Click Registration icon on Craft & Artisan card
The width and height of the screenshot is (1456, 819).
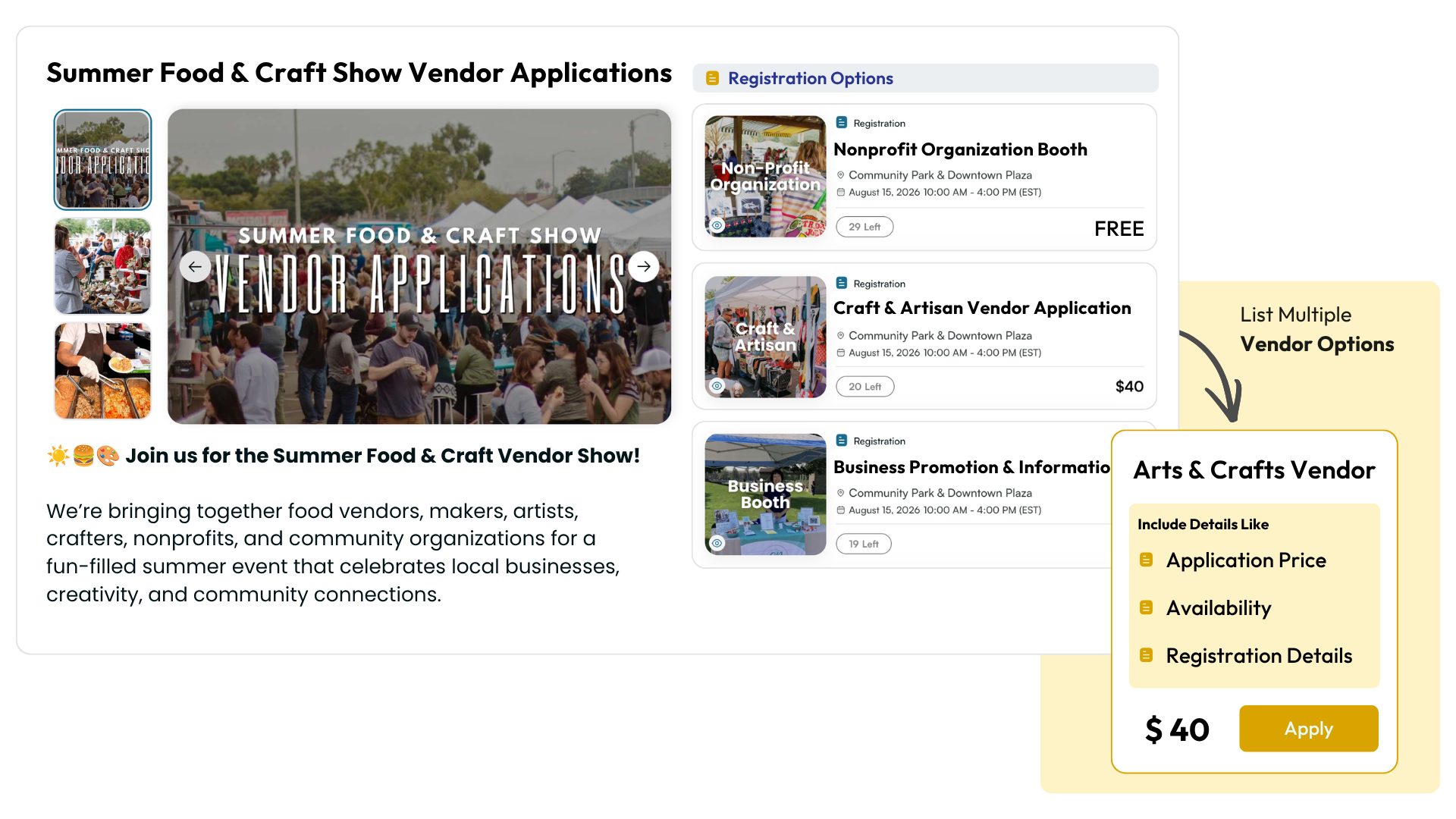[841, 283]
